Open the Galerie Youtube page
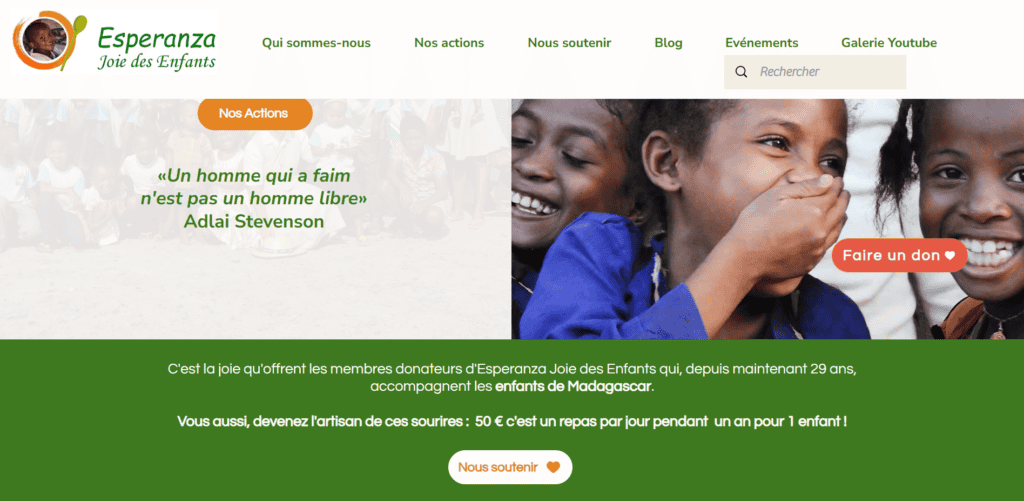Viewport: 1024px width, 501px height. click(889, 43)
